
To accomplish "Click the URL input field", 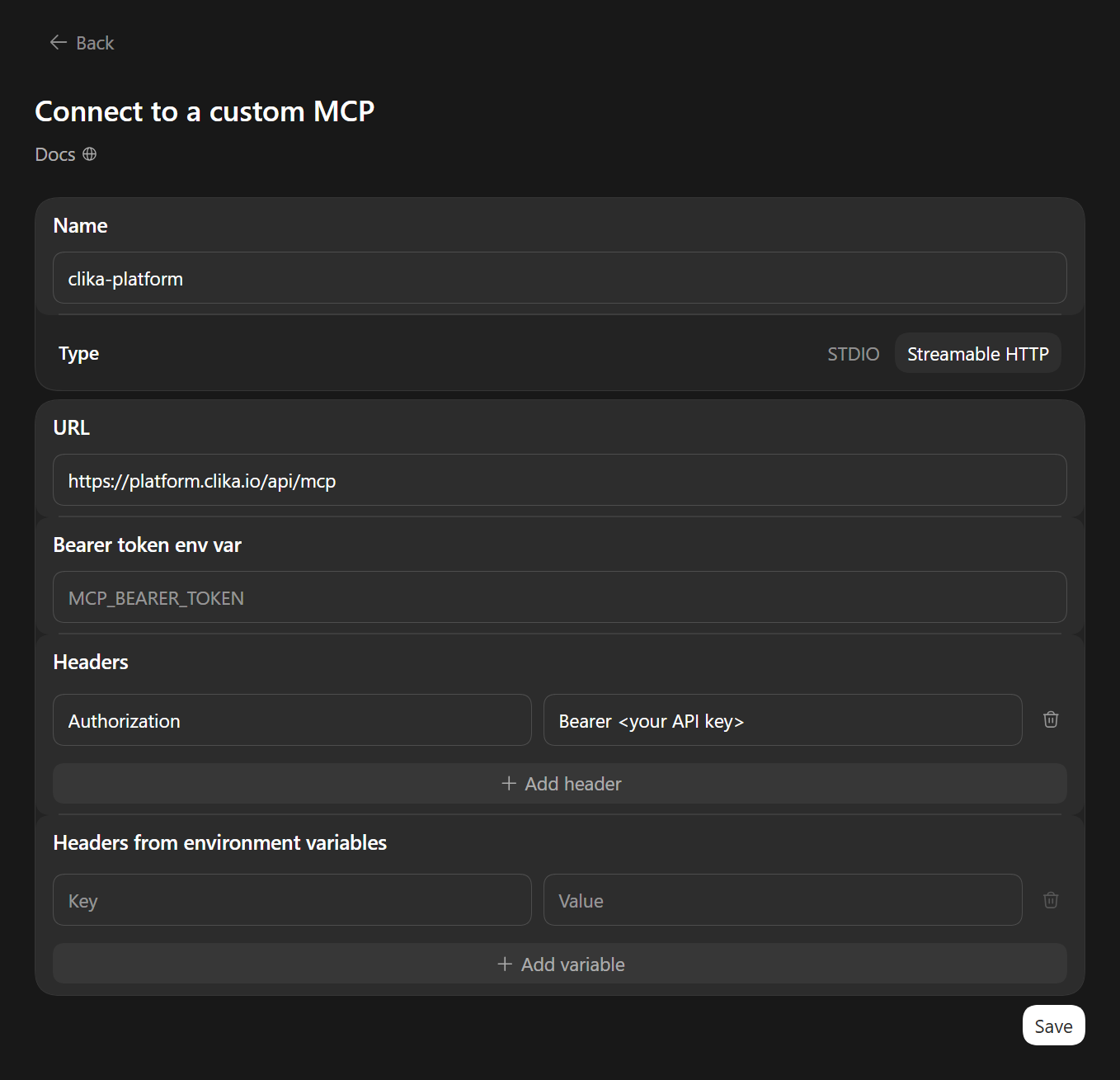I will point(560,480).
